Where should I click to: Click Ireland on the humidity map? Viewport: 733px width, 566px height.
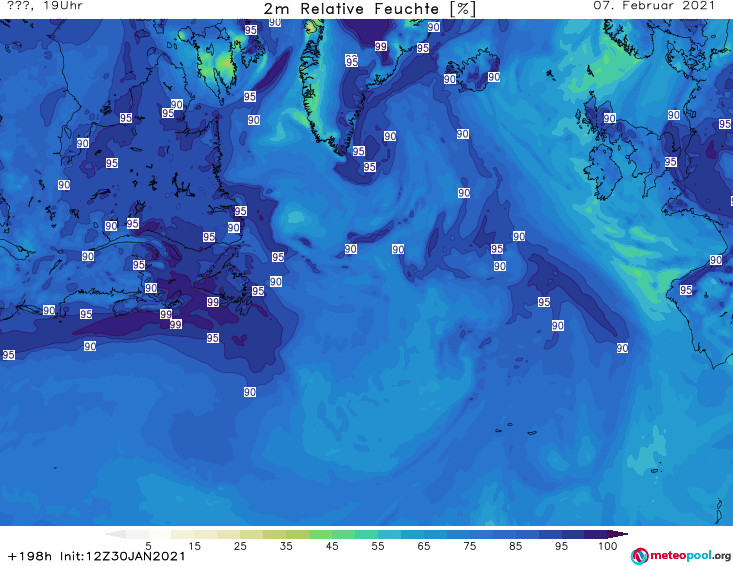click(x=603, y=172)
